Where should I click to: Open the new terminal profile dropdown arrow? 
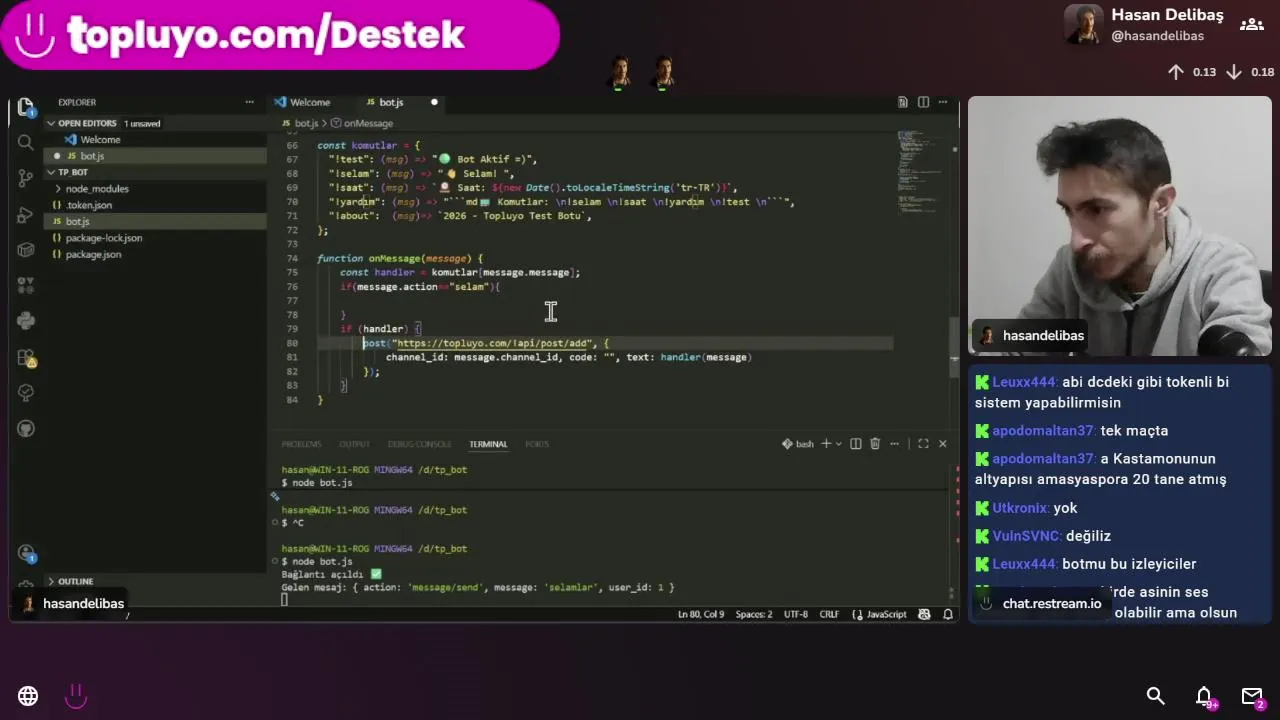[838, 444]
